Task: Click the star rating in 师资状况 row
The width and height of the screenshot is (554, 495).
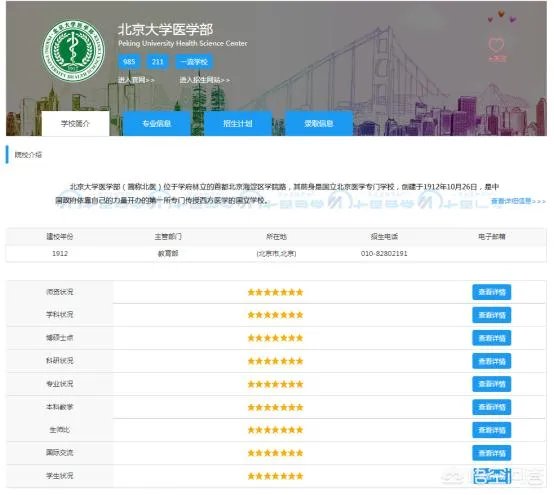Action: 276,292
